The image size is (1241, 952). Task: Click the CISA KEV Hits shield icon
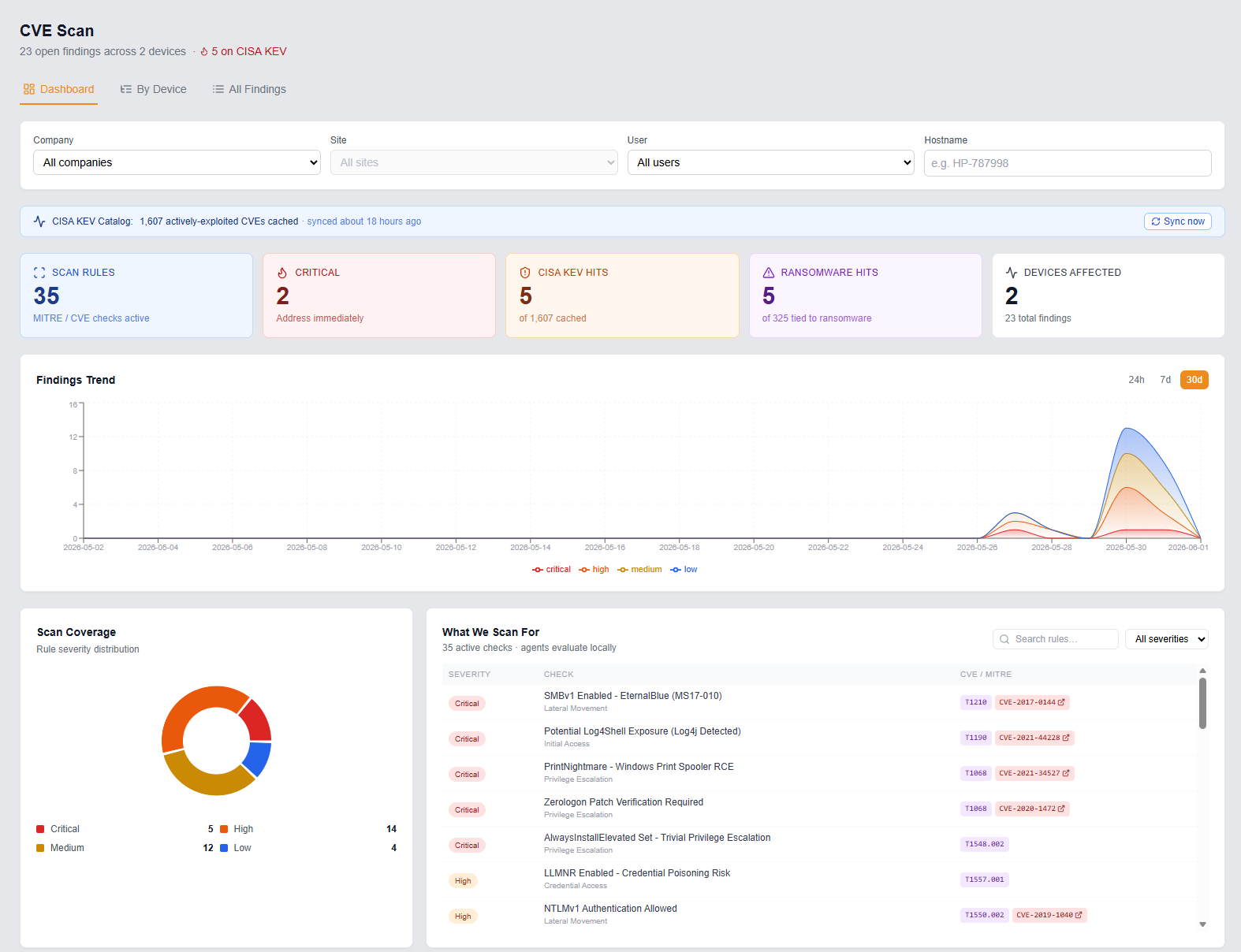(x=525, y=273)
